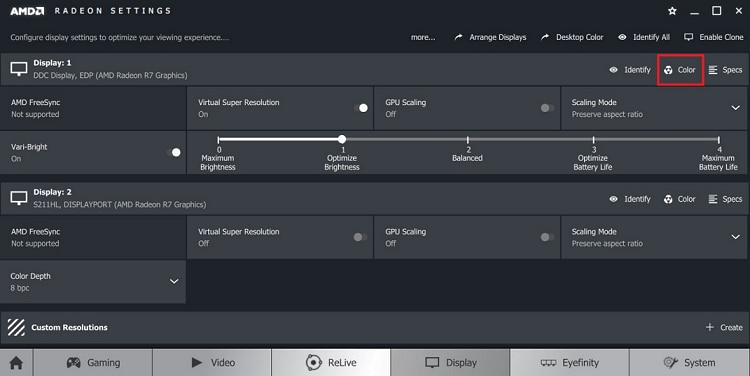
Task: Click the star favorites icon in title bar
Action: [x=672, y=11]
